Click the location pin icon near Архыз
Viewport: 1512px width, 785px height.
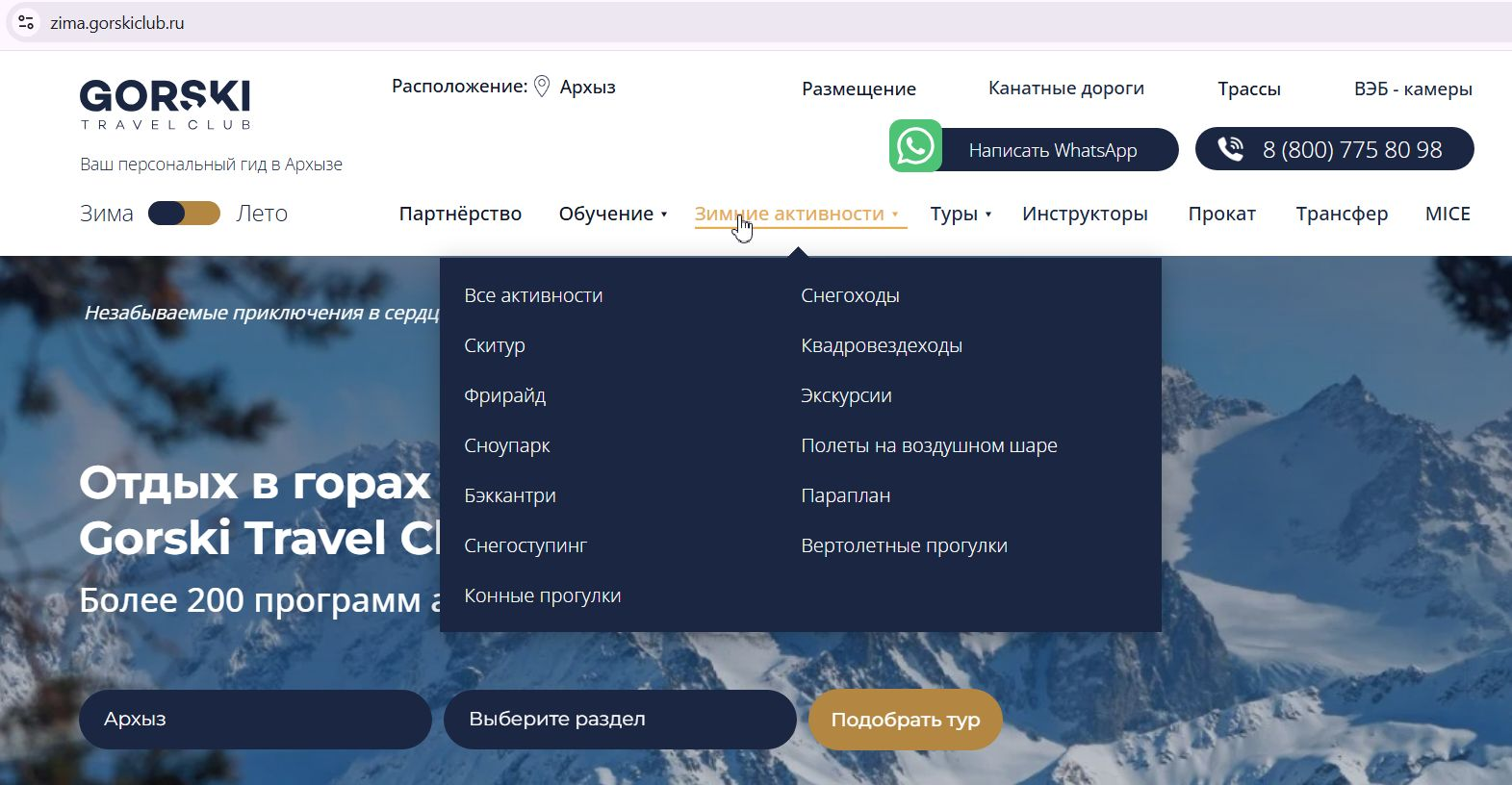click(542, 87)
